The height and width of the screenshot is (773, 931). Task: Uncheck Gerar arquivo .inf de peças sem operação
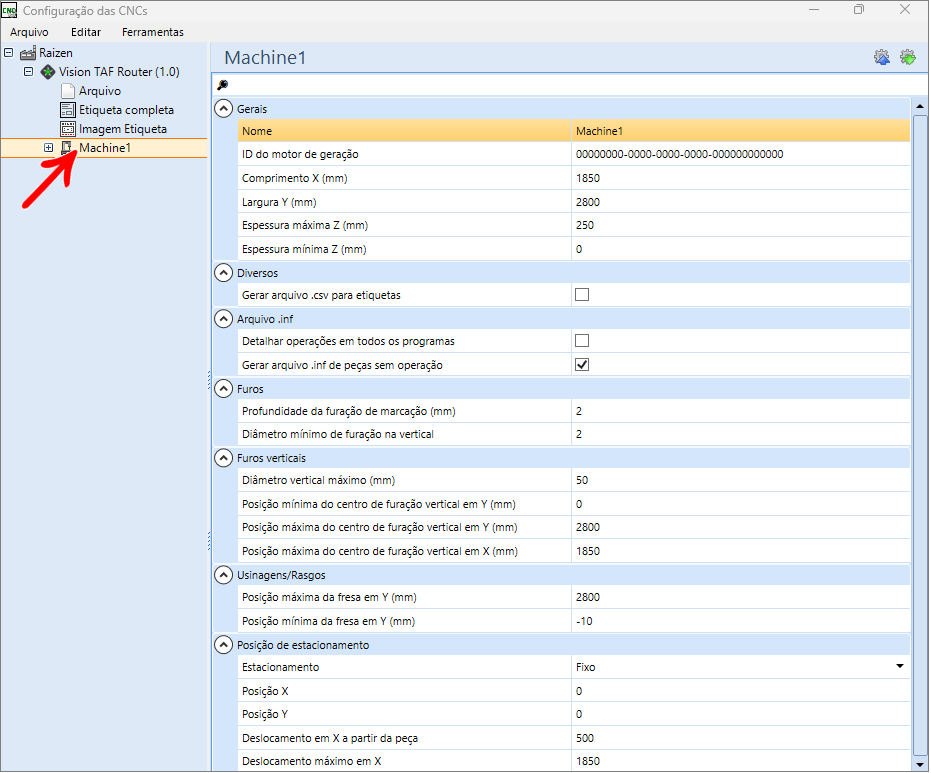coord(582,365)
